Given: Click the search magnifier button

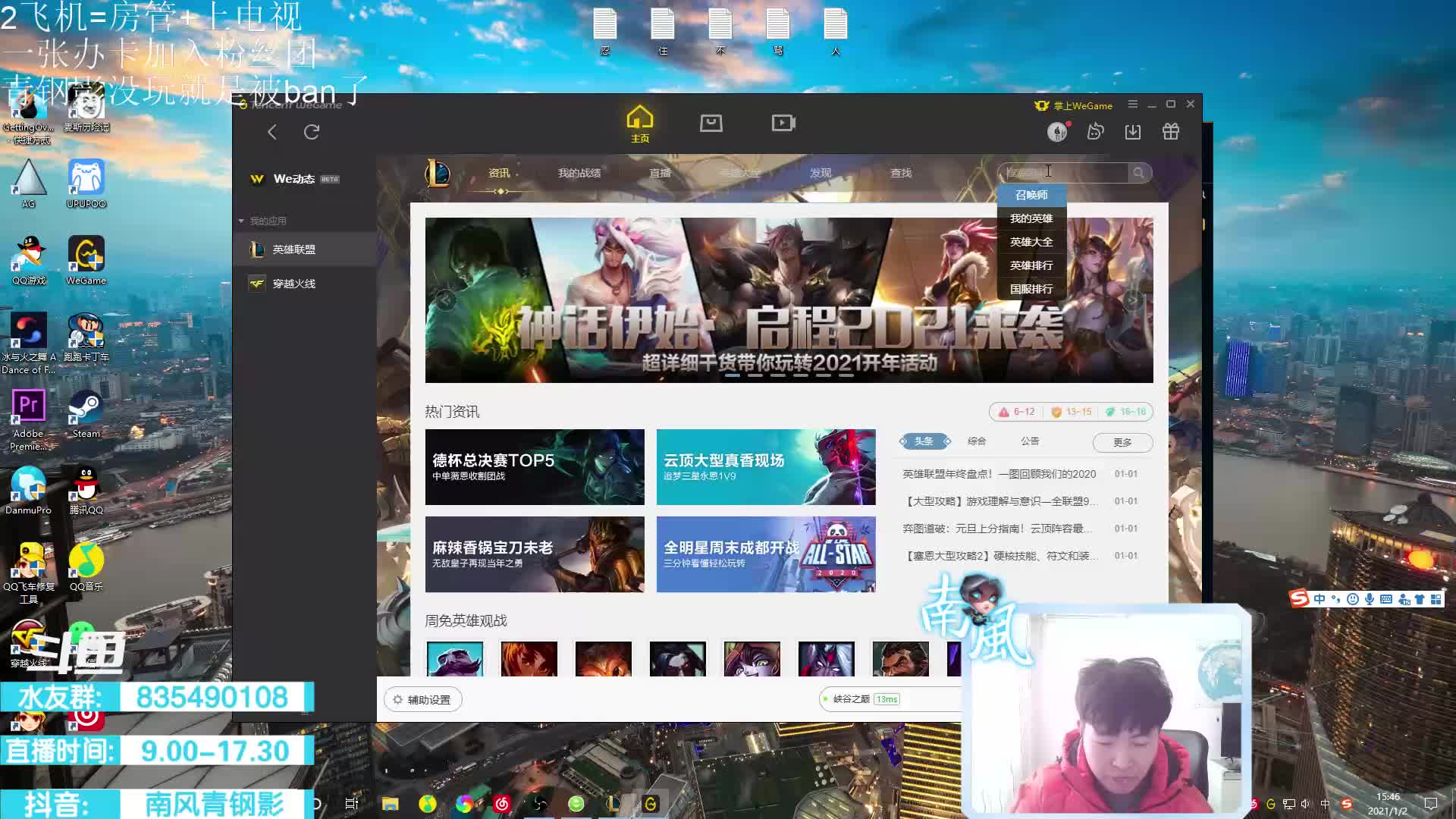Looking at the screenshot, I should coord(1138,173).
